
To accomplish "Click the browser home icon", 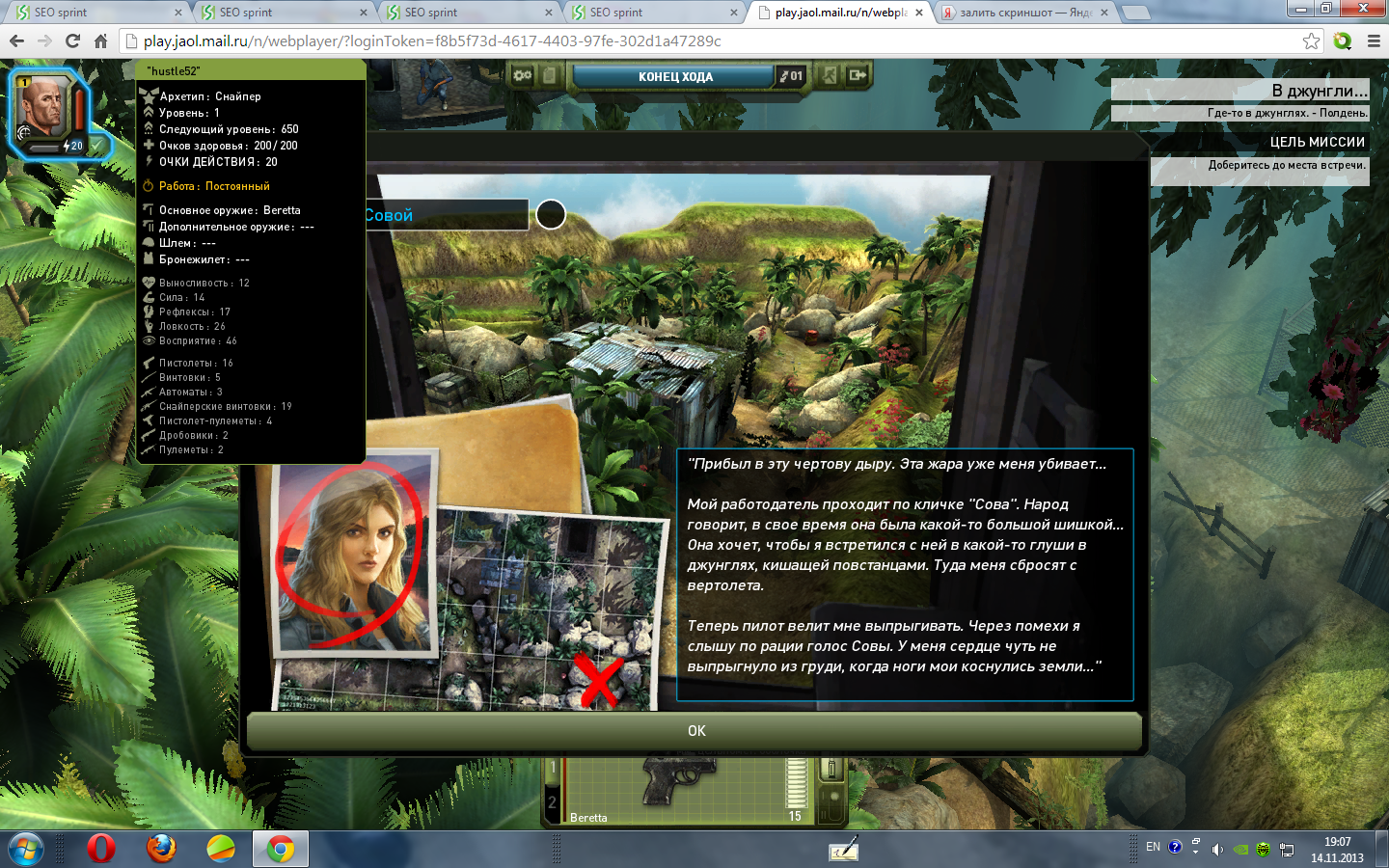I will pos(100,41).
